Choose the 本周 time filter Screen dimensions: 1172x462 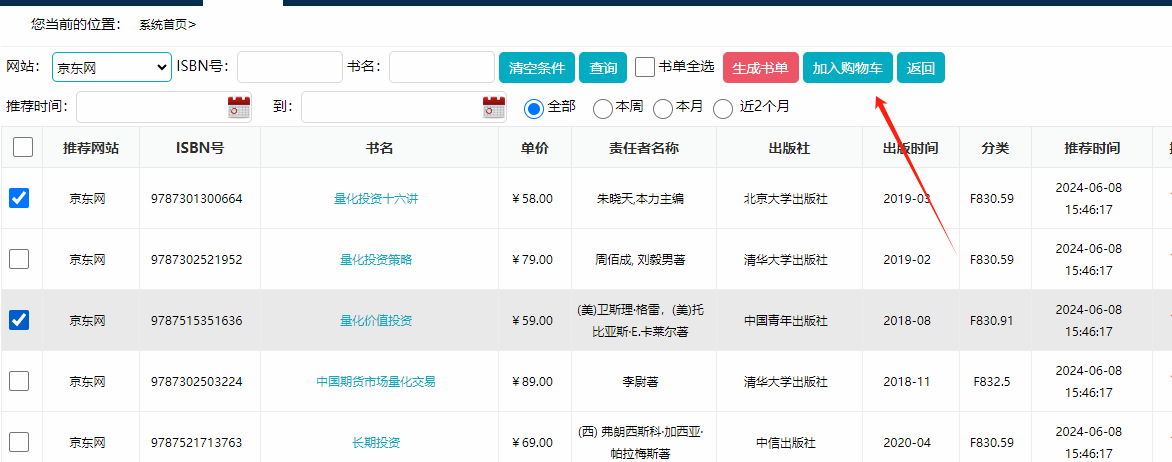[603, 108]
